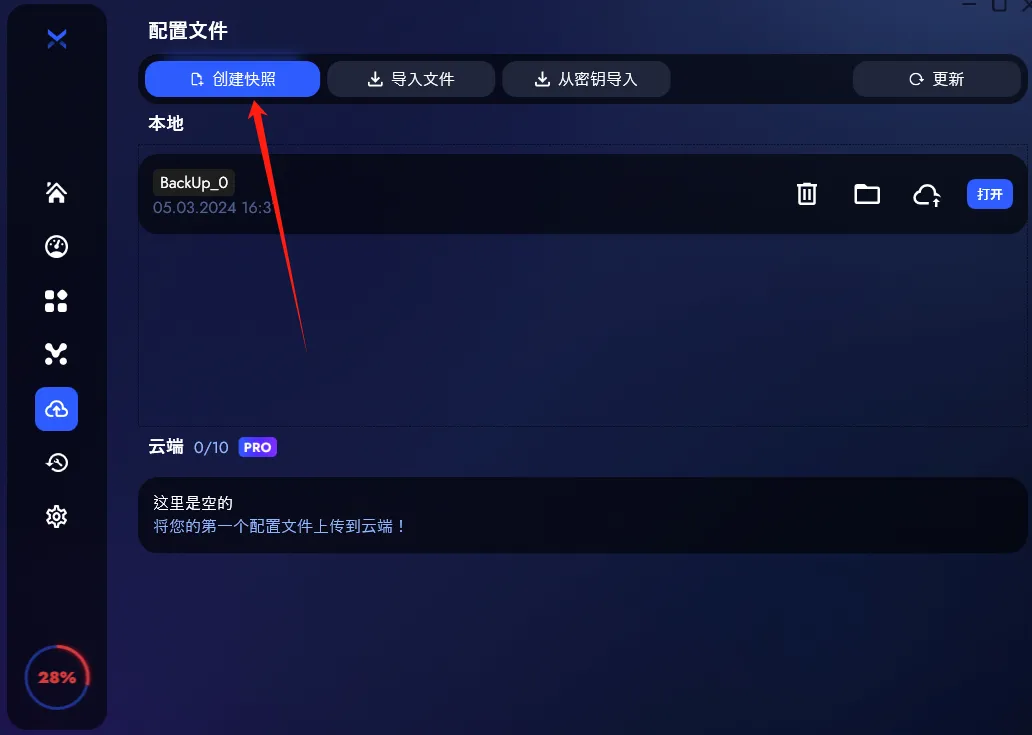Click the 28% circular usage indicator
The width and height of the screenshot is (1032, 735).
tap(57, 677)
